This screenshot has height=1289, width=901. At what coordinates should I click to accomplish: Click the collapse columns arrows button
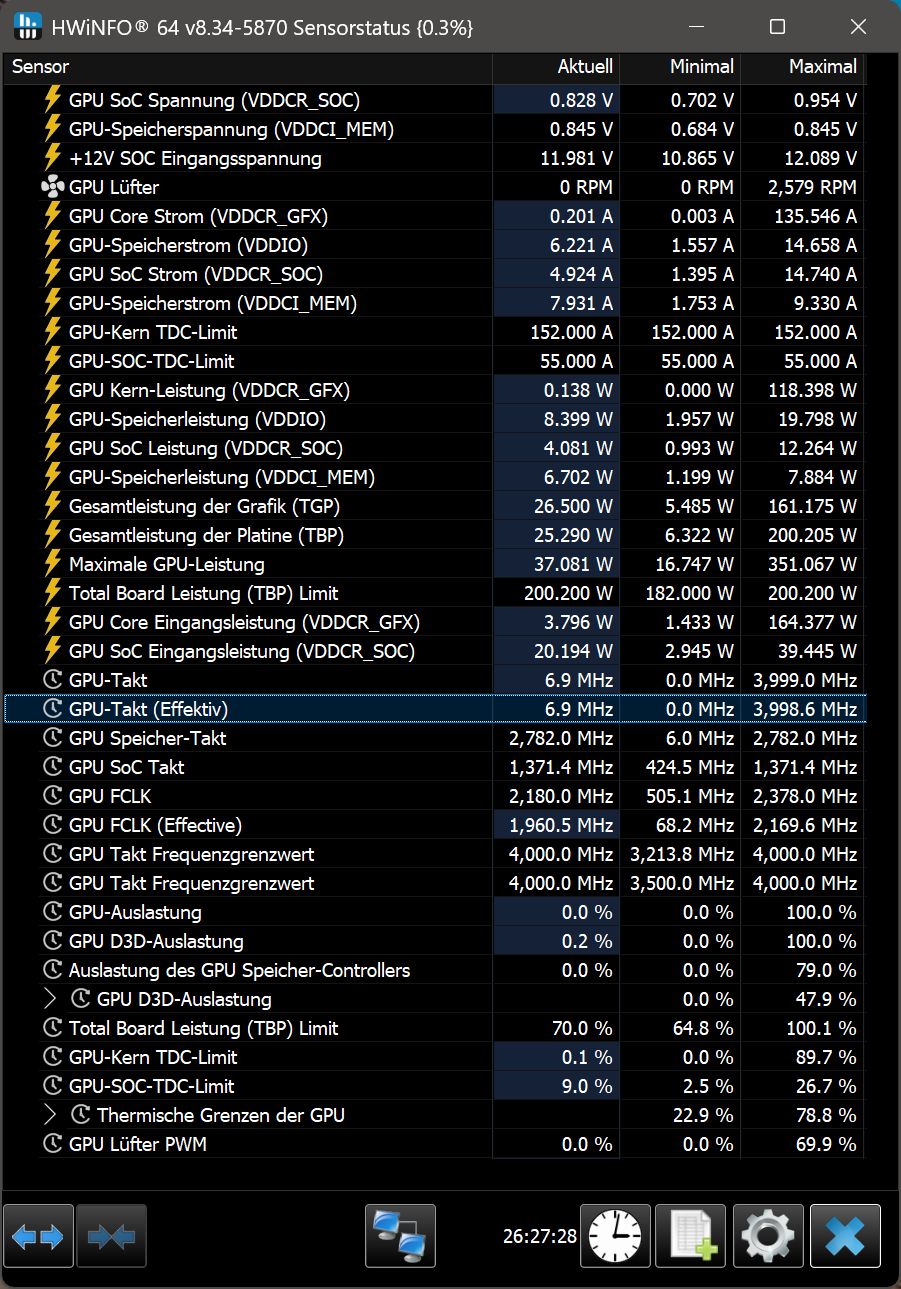(x=112, y=1237)
